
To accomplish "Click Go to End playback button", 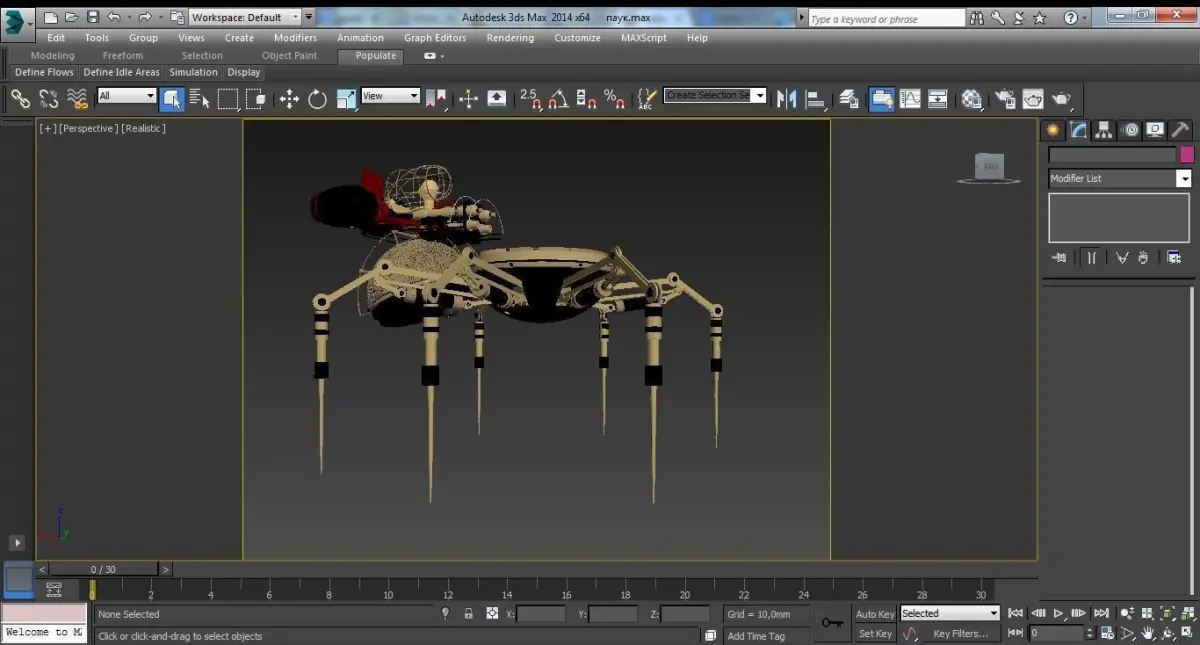I will [1101, 613].
